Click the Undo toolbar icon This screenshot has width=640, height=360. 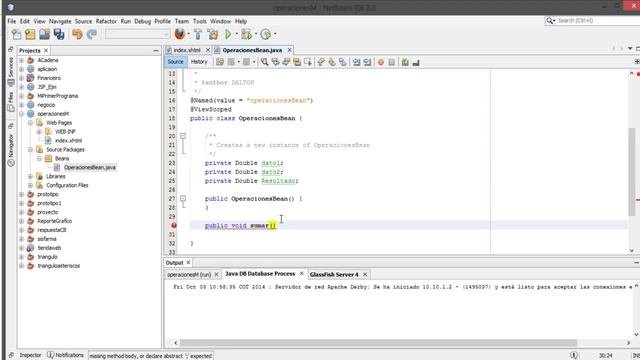(77, 34)
